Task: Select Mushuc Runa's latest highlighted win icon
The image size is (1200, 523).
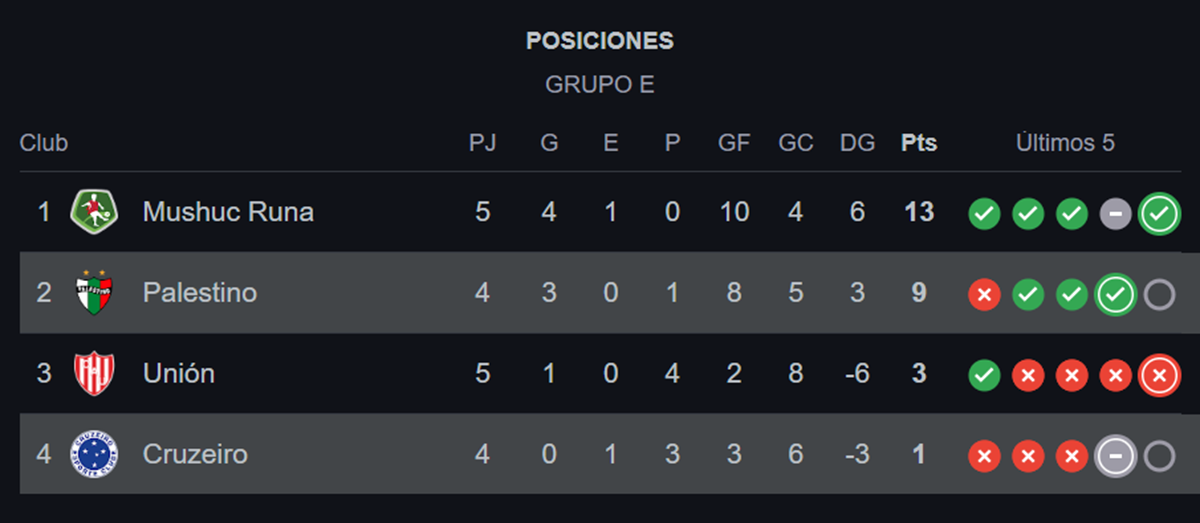Action: pos(1159,213)
